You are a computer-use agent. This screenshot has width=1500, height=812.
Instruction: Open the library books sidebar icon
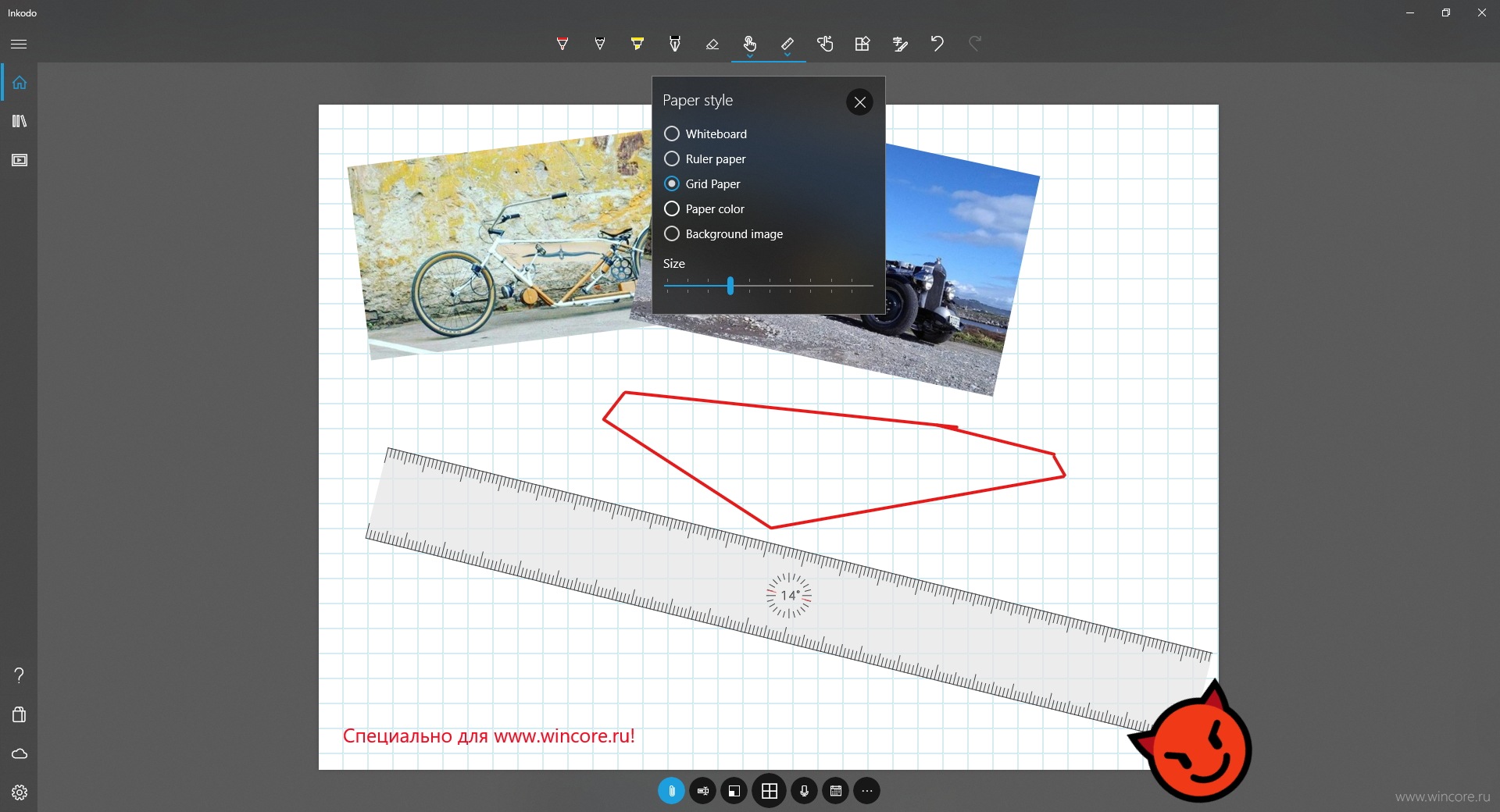20,121
